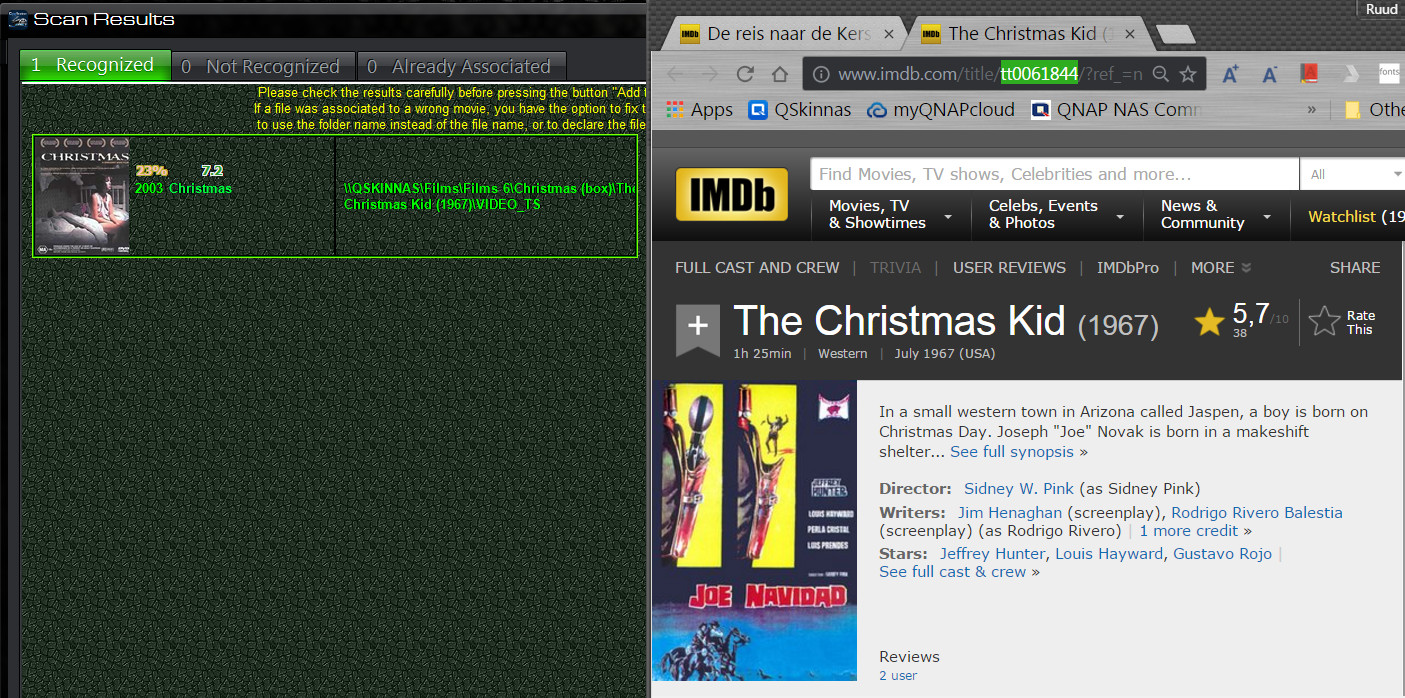The height and width of the screenshot is (698, 1405).
Task: Click the IMDb search input field
Action: click(x=1054, y=174)
